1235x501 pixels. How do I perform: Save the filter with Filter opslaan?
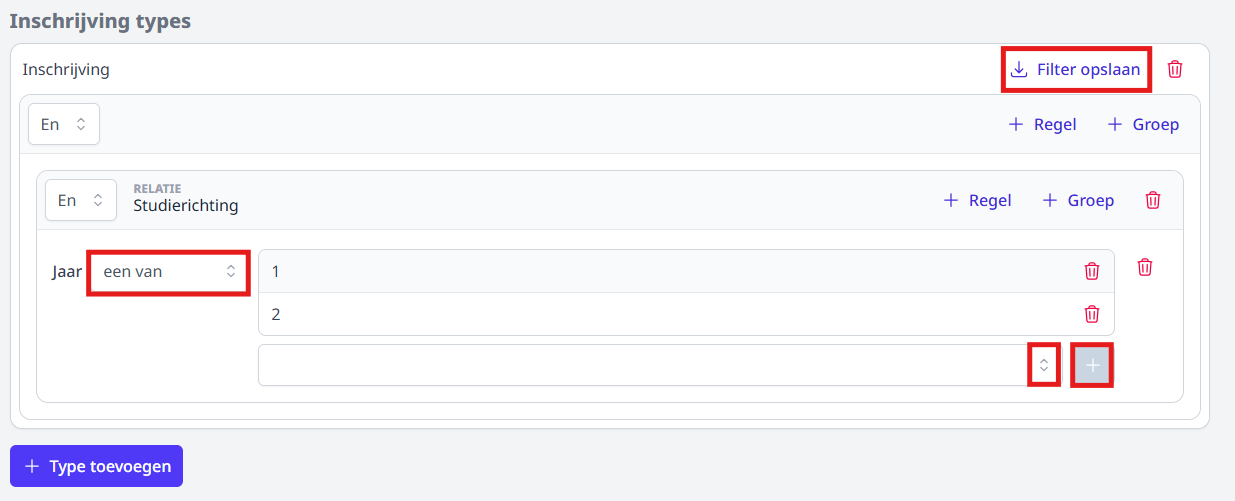[1075, 70]
